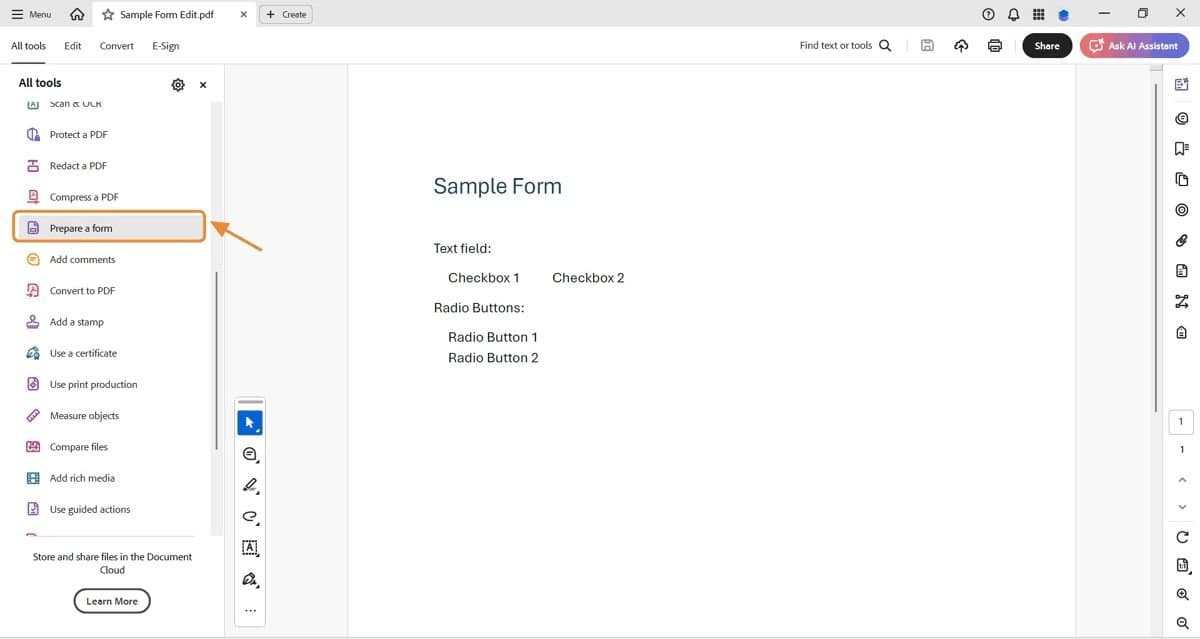Click the Print document icon
The image size is (1200, 639).
point(994,45)
